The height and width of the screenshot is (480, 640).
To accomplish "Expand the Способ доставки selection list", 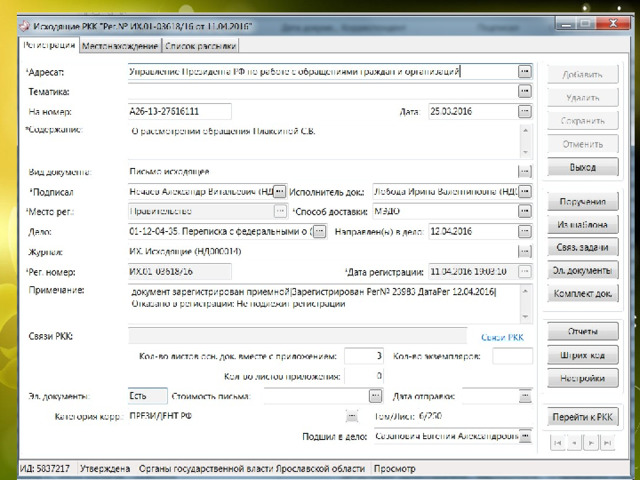I will pos(524,211).
